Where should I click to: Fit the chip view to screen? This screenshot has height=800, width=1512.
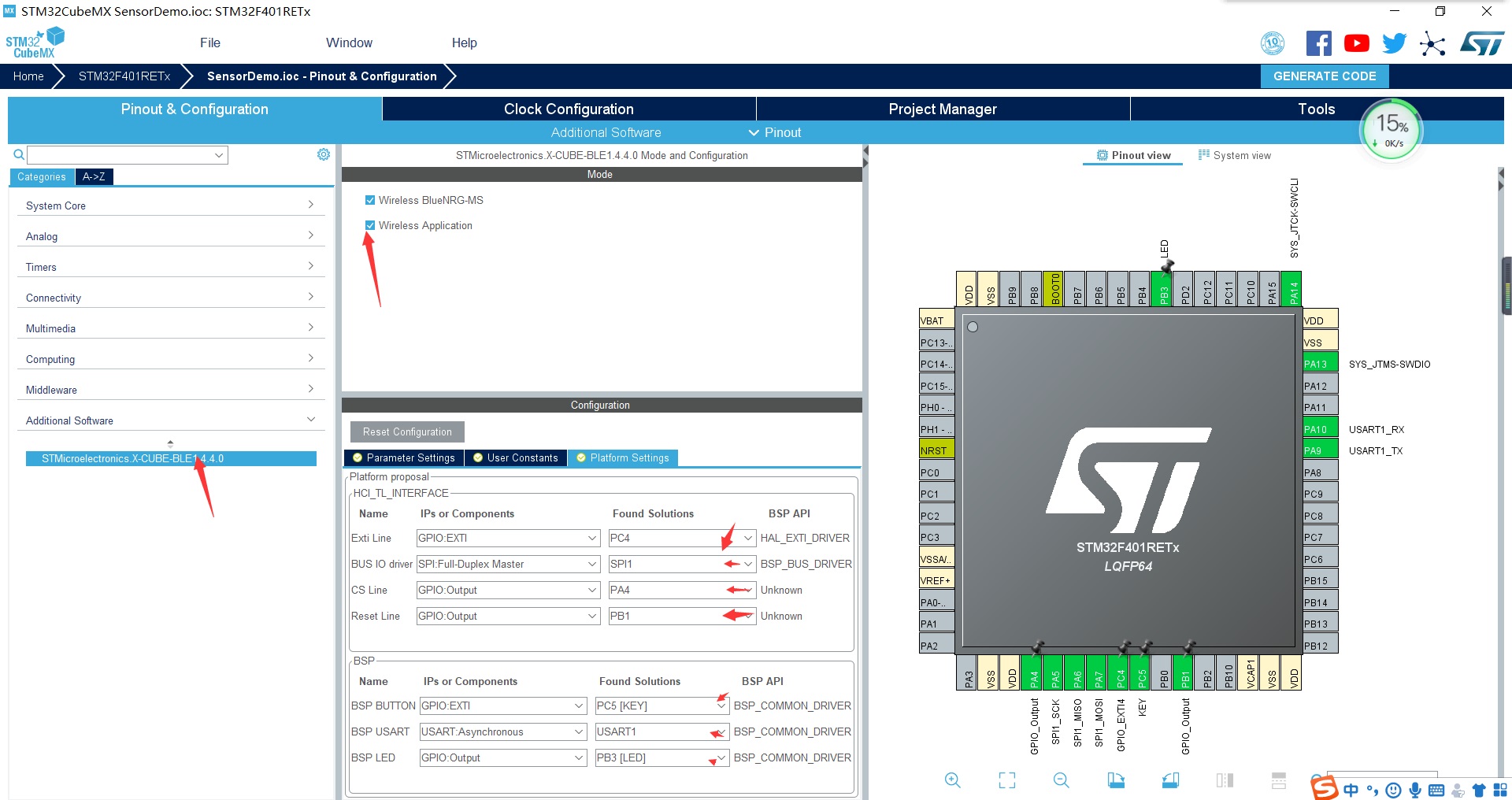1007,780
